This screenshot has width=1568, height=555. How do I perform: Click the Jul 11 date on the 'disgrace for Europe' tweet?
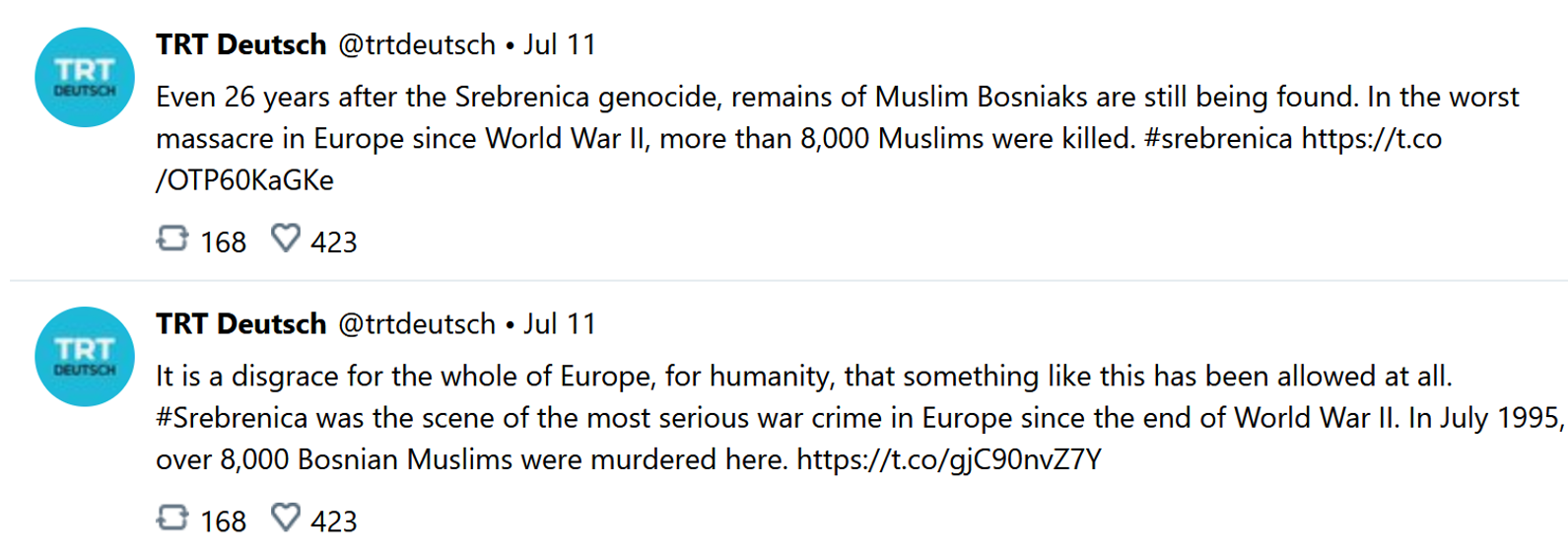[559, 323]
